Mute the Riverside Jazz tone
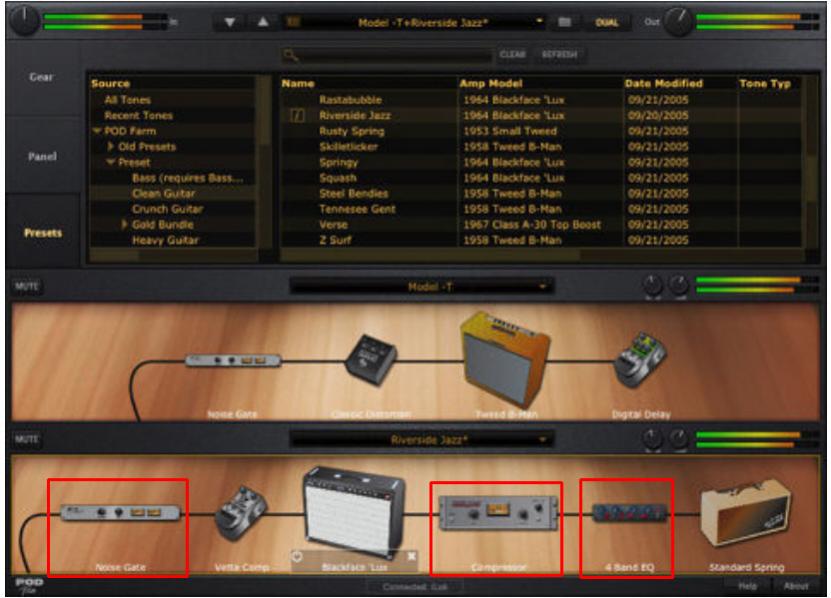Image resolution: width=831 pixels, height=598 pixels. pos(26,439)
